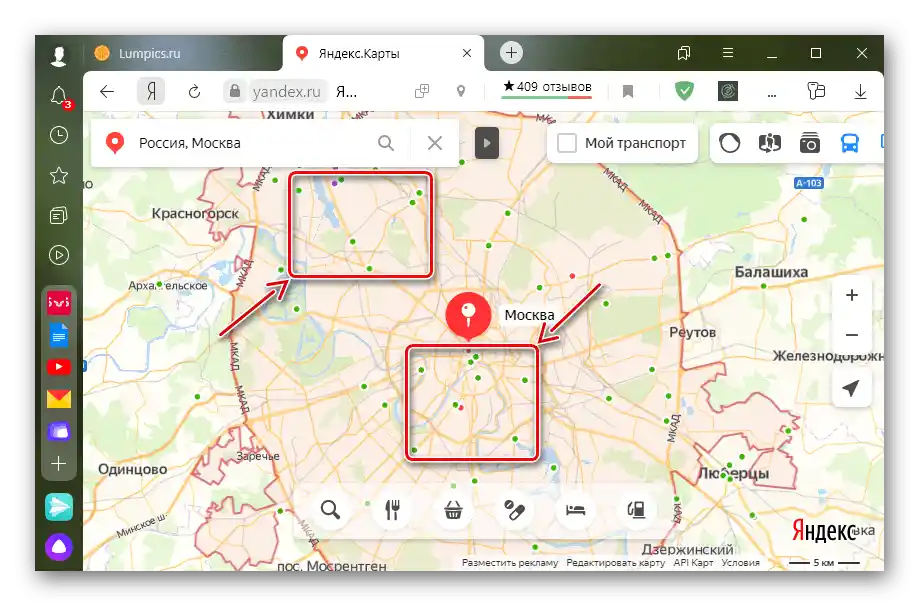Open Yandex Mail envelope icon
919x606 pixels.
[x=59, y=399]
